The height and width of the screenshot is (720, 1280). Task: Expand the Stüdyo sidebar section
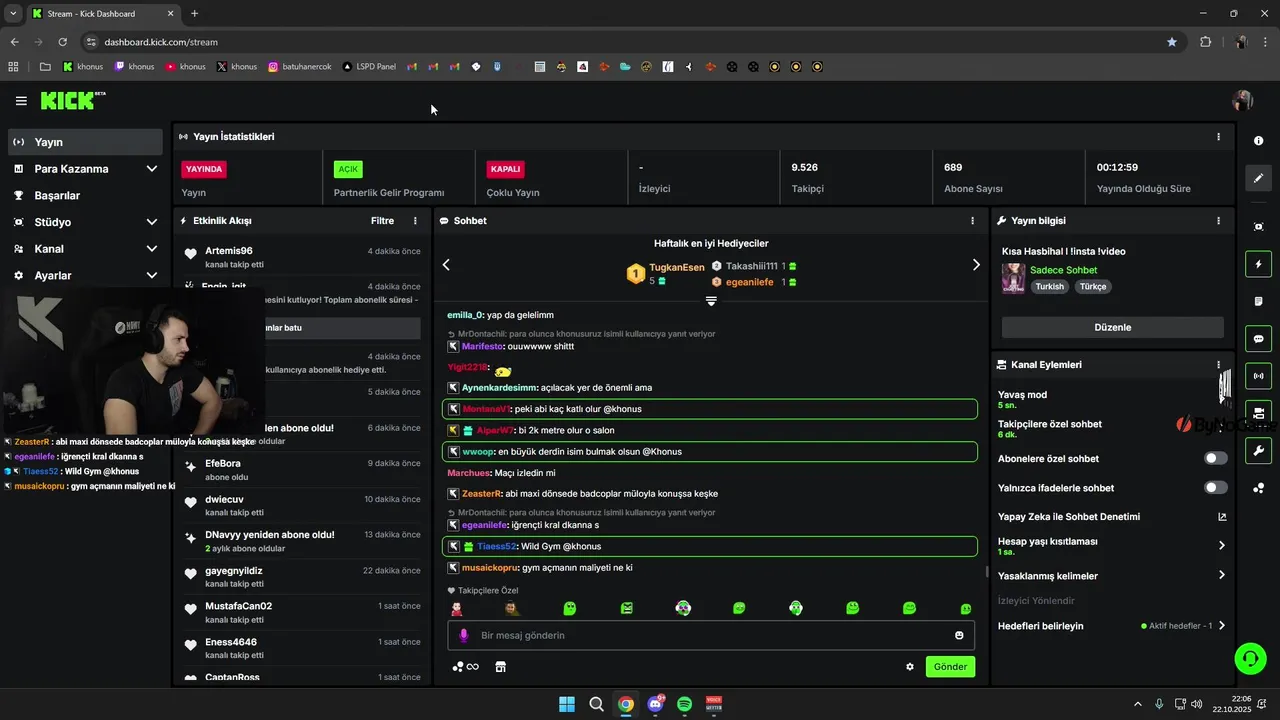(x=151, y=222)
